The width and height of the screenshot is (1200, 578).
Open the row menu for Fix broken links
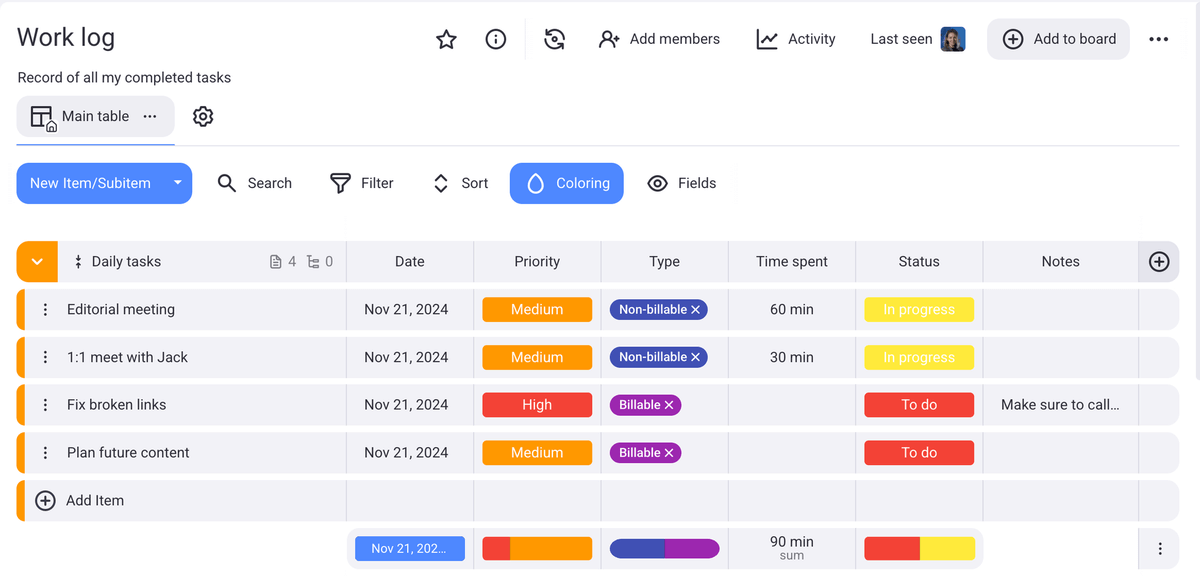pyautogui.click(x=45, y=404)
